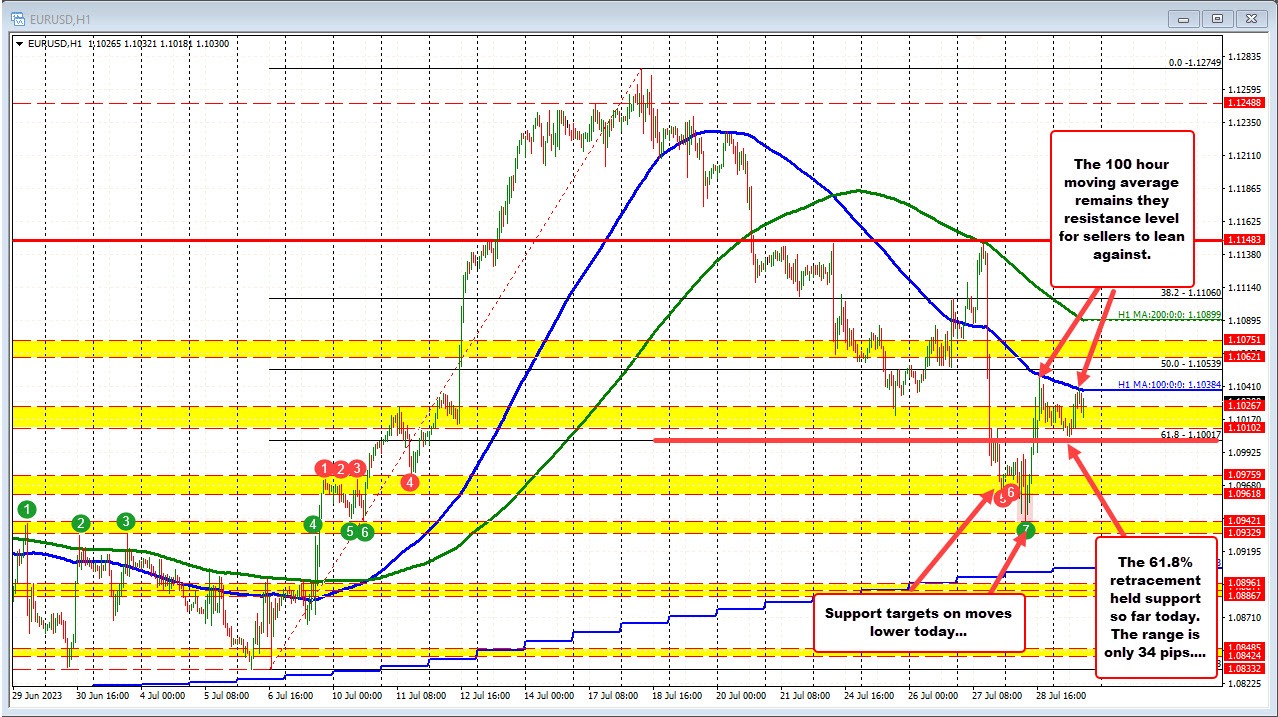This screenshot has height=717, width=1278.
Task: Click red marker 4 near 11 Jul
Action: point(409,482)
